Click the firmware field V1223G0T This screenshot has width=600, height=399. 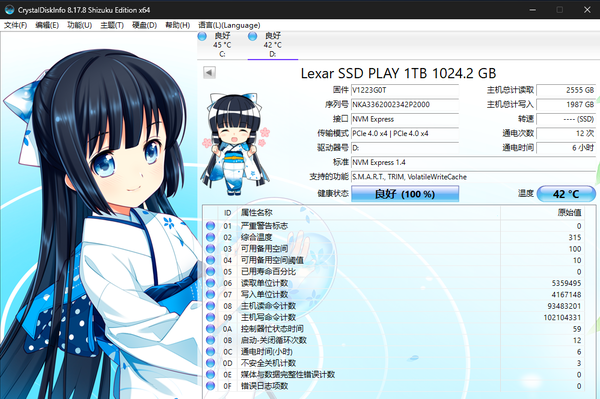[x=405, y=90]
